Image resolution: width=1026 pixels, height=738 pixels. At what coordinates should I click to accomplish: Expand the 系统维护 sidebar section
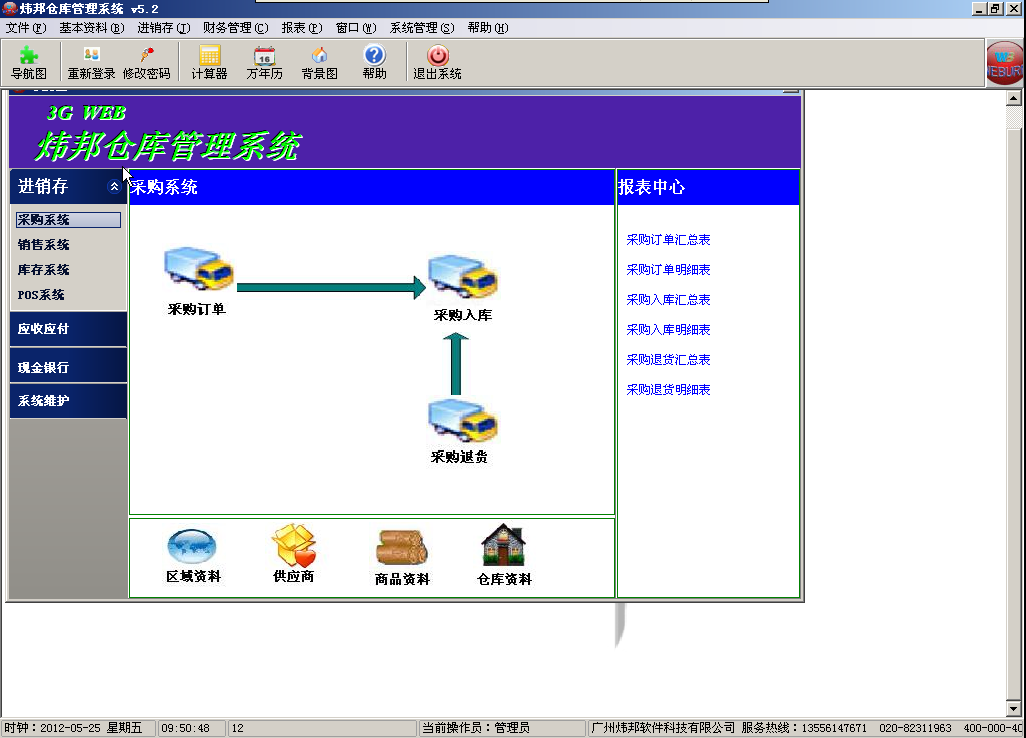coord(68,400)
